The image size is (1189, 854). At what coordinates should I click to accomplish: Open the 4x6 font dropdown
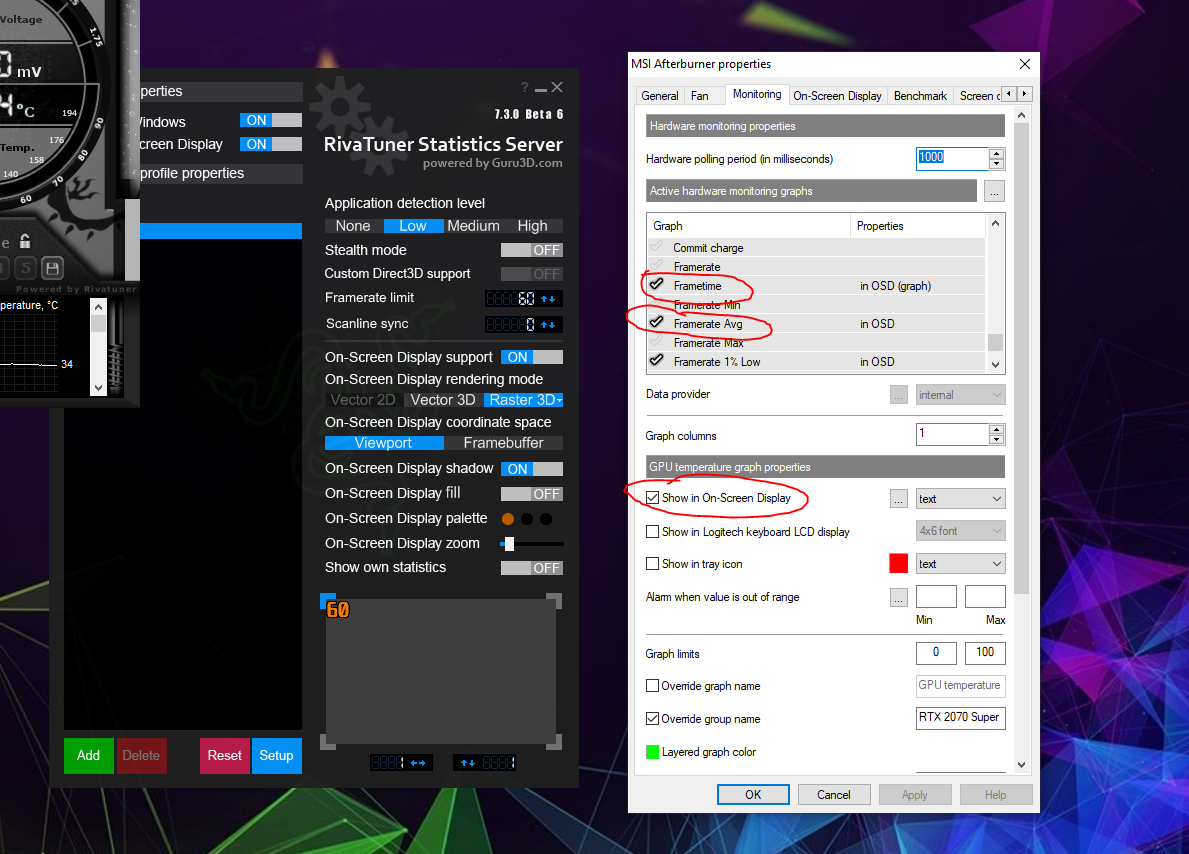(961, 531)
